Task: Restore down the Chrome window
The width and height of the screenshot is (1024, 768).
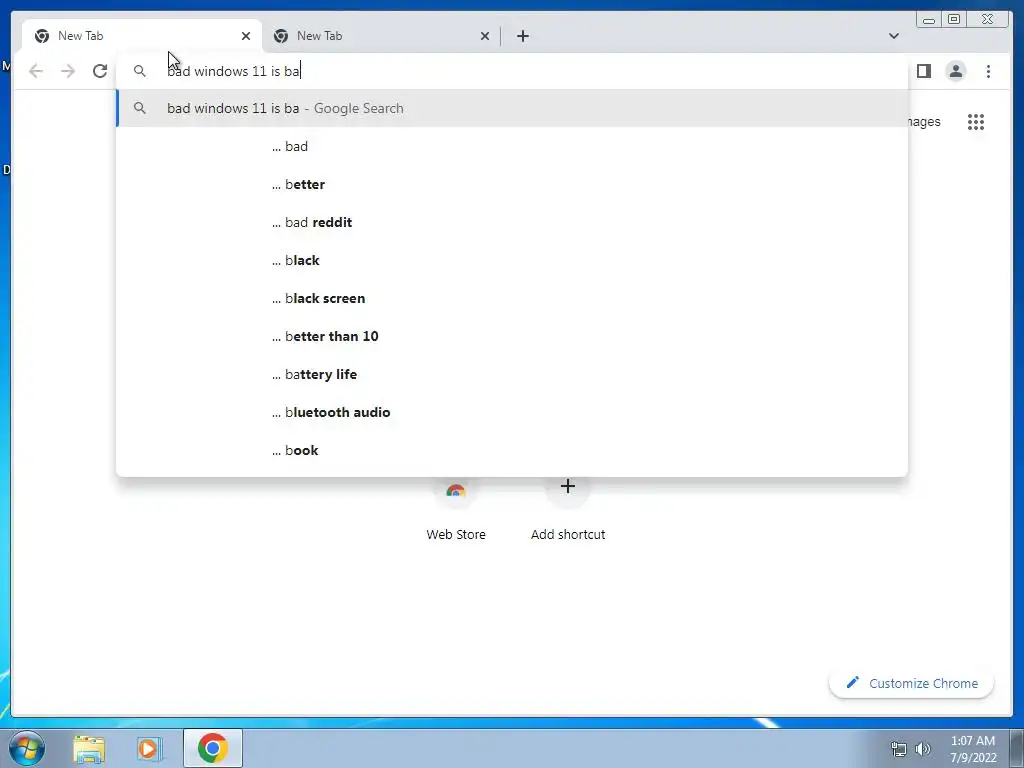Action: pos(953,20)
